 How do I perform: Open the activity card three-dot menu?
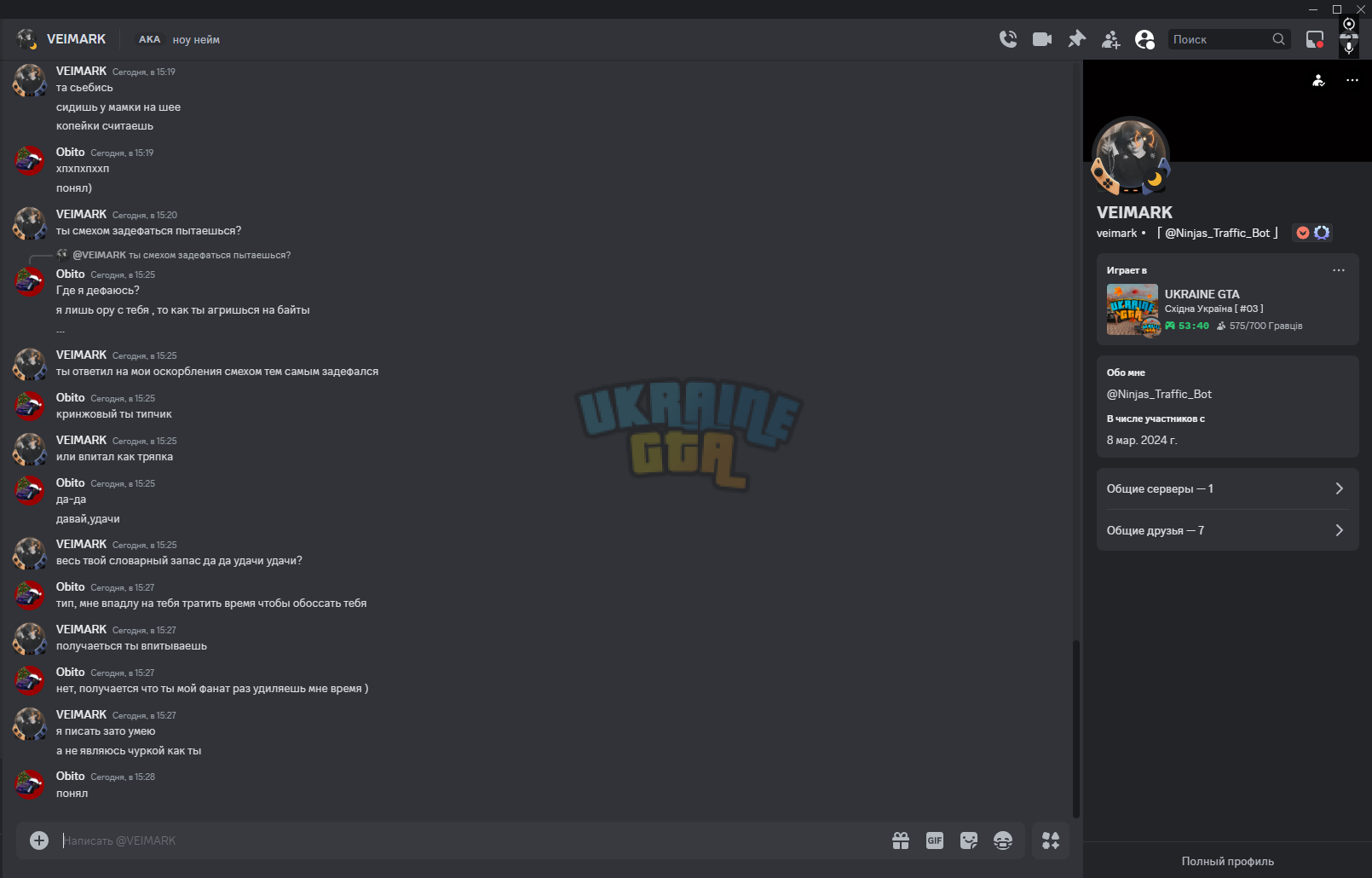click(1339, 270)
